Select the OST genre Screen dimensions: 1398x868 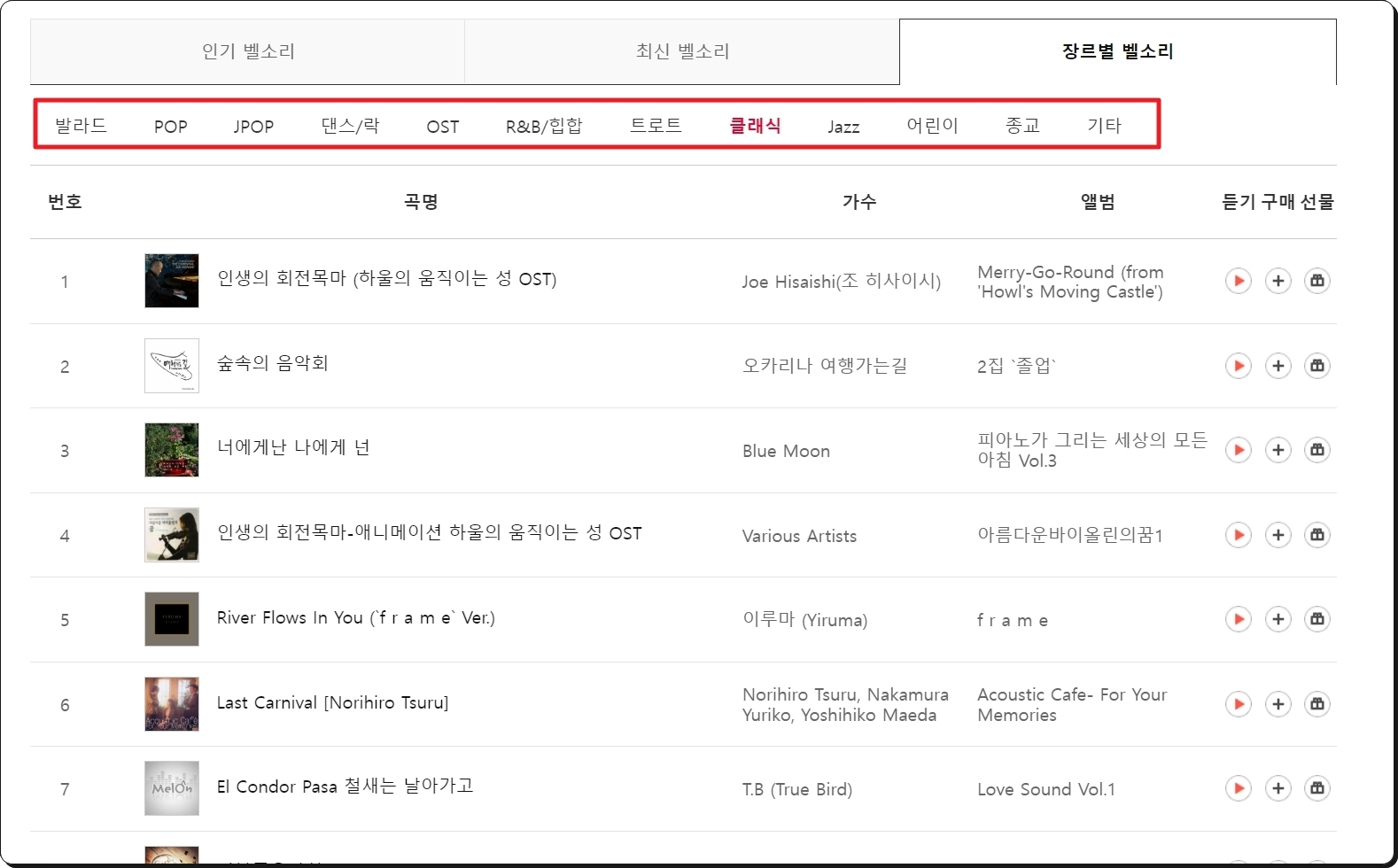(x=442, y=127)
